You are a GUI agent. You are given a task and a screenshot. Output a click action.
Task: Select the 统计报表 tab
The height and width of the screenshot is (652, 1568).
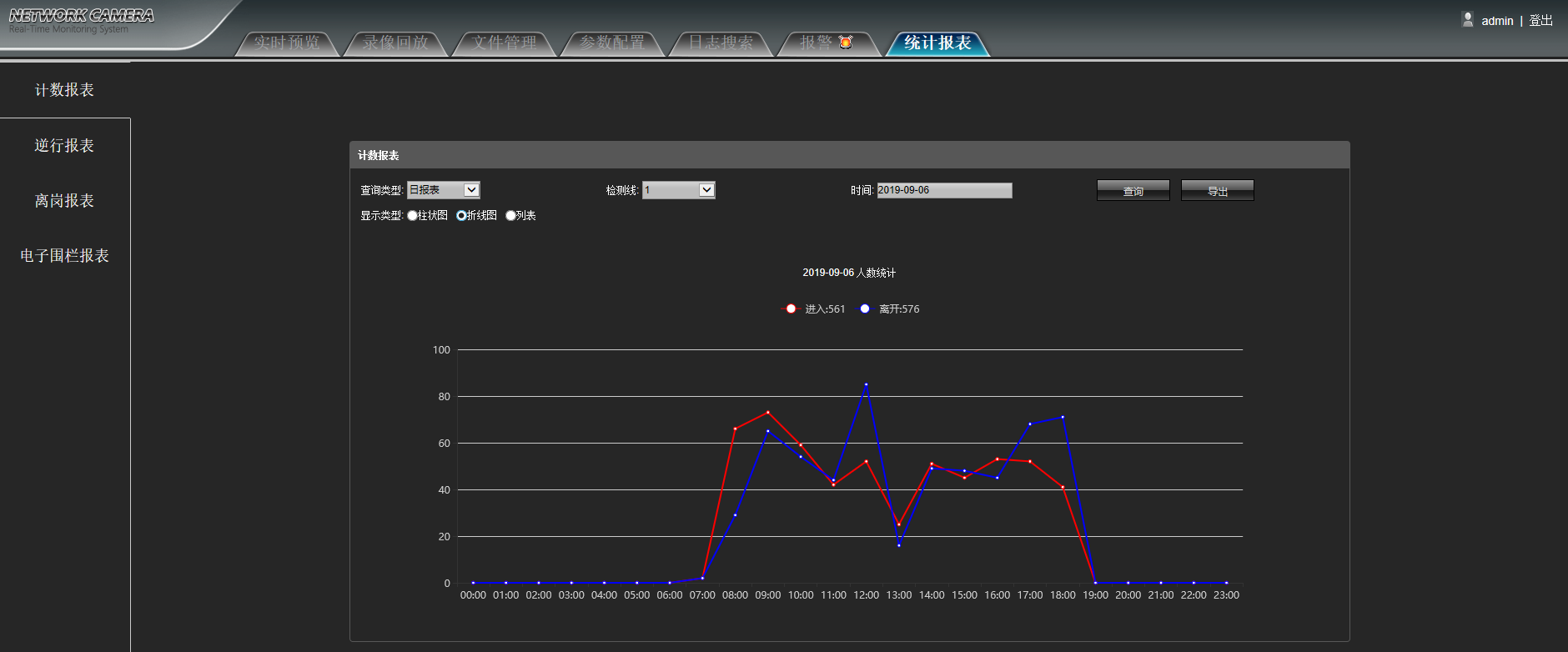(x=937, y=43)
